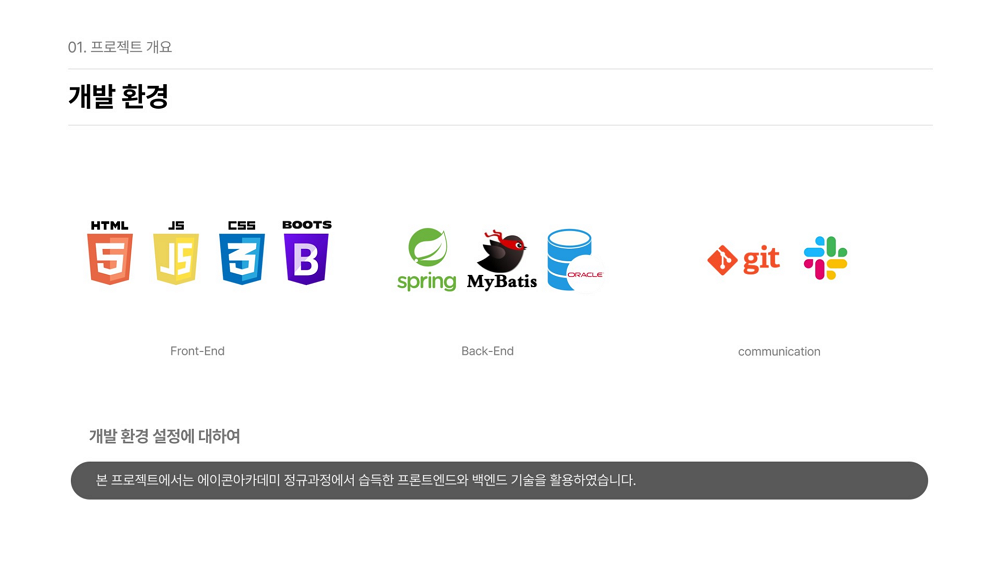The height and width of the screenshot is (562, 1000).
Task: Click the dark gray description banner
Action: coord(499,480)
